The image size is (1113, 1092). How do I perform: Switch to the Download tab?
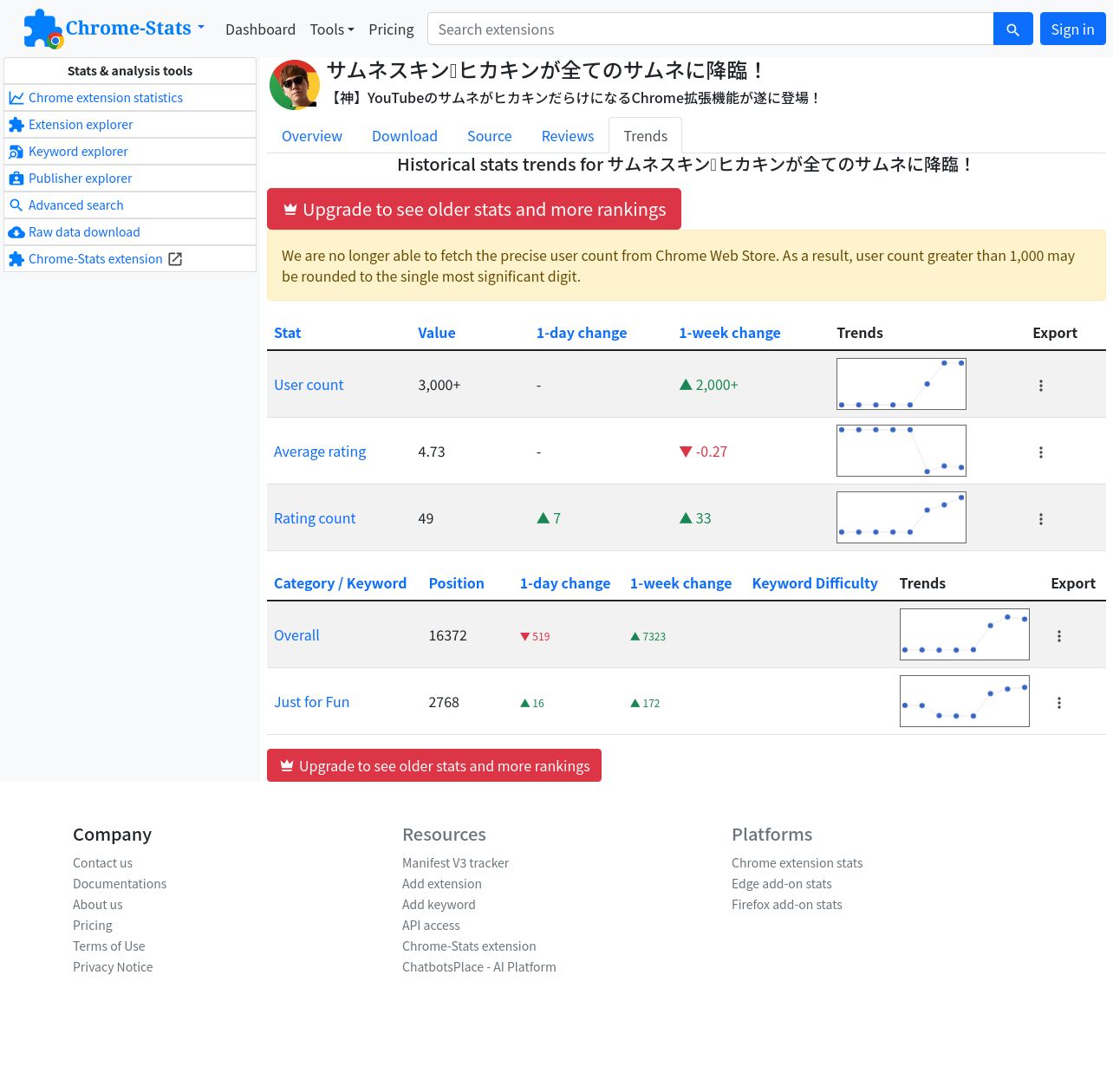405,136
